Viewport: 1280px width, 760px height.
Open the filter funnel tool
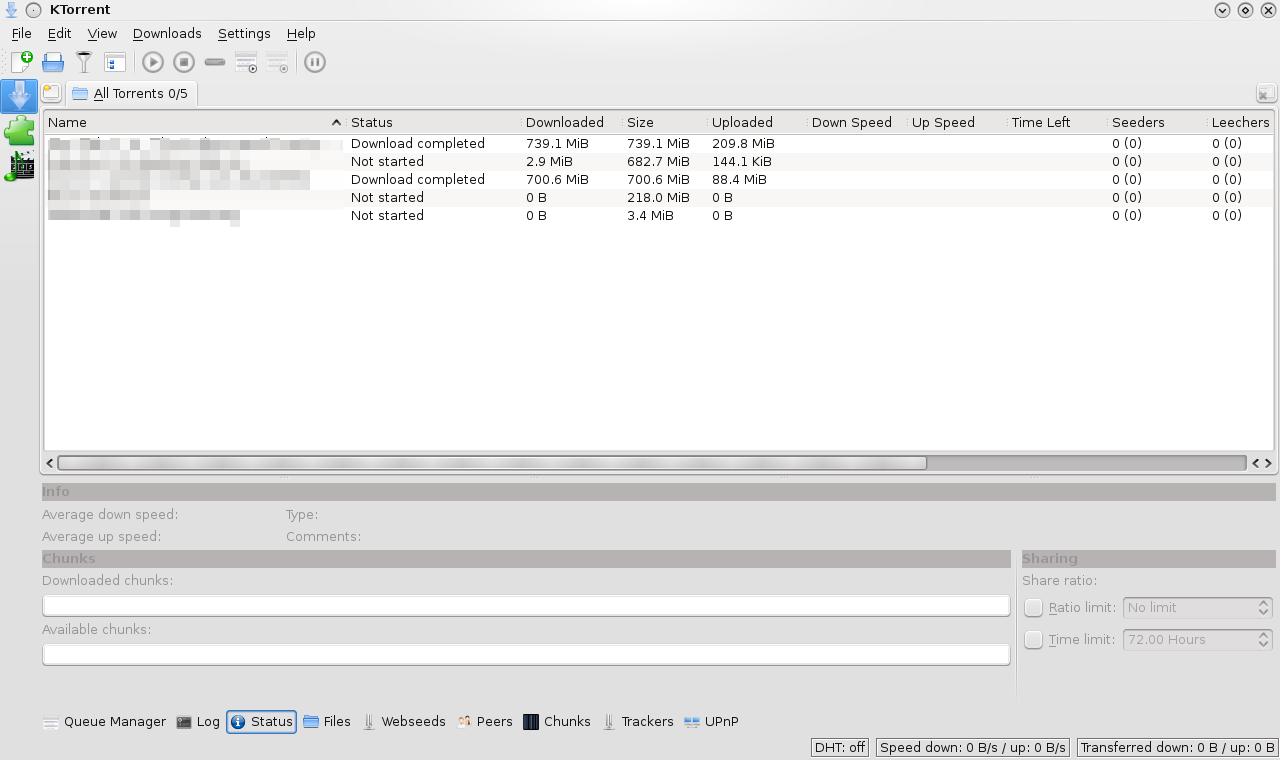tap(84, 62)
